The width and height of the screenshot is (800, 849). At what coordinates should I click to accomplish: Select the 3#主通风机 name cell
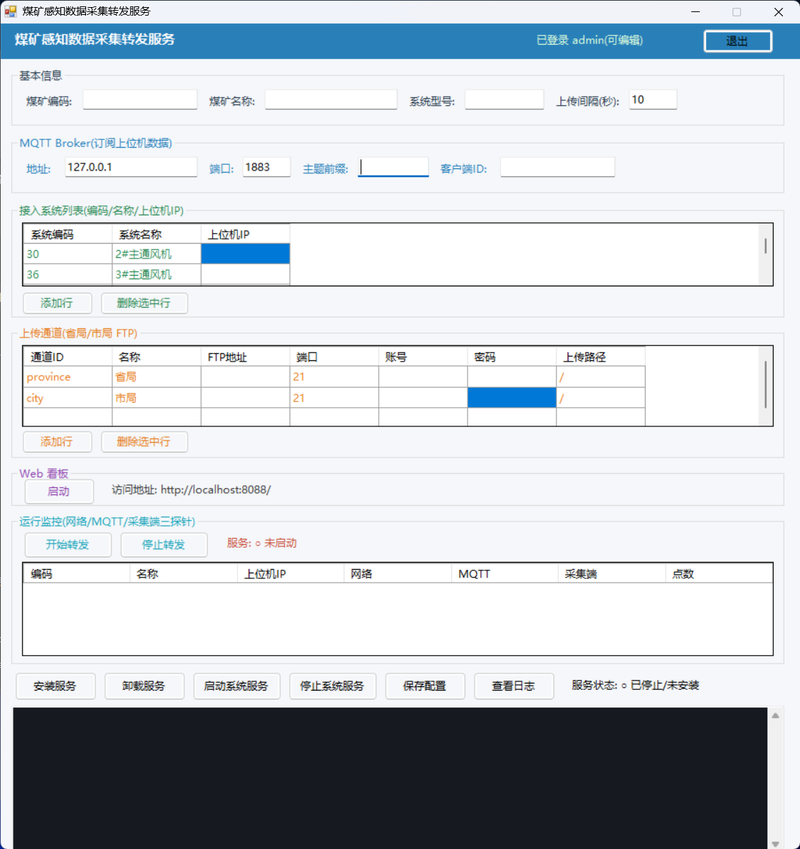coord(156,275)
